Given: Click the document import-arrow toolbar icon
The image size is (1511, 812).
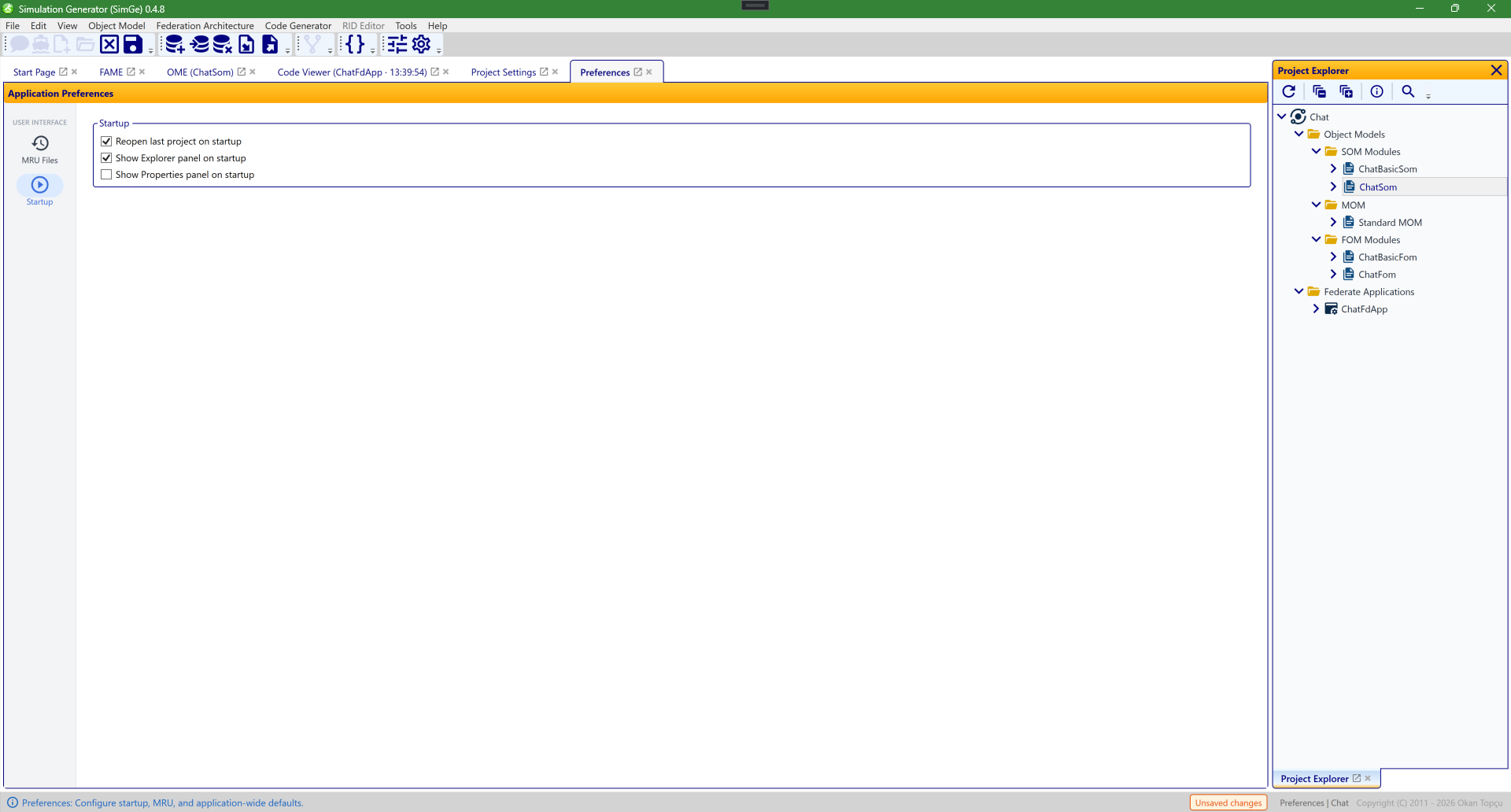Looking at the screenshot, I should tap(246, 44).
